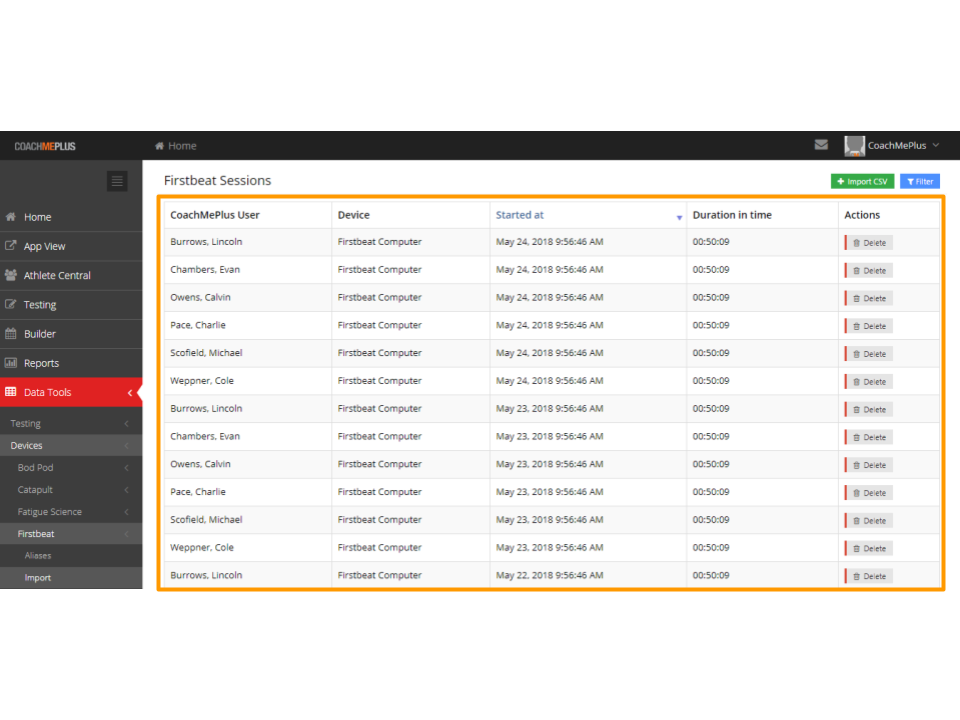
Task: Open Firstbeat Aliases page
Action: pos(71,555)
